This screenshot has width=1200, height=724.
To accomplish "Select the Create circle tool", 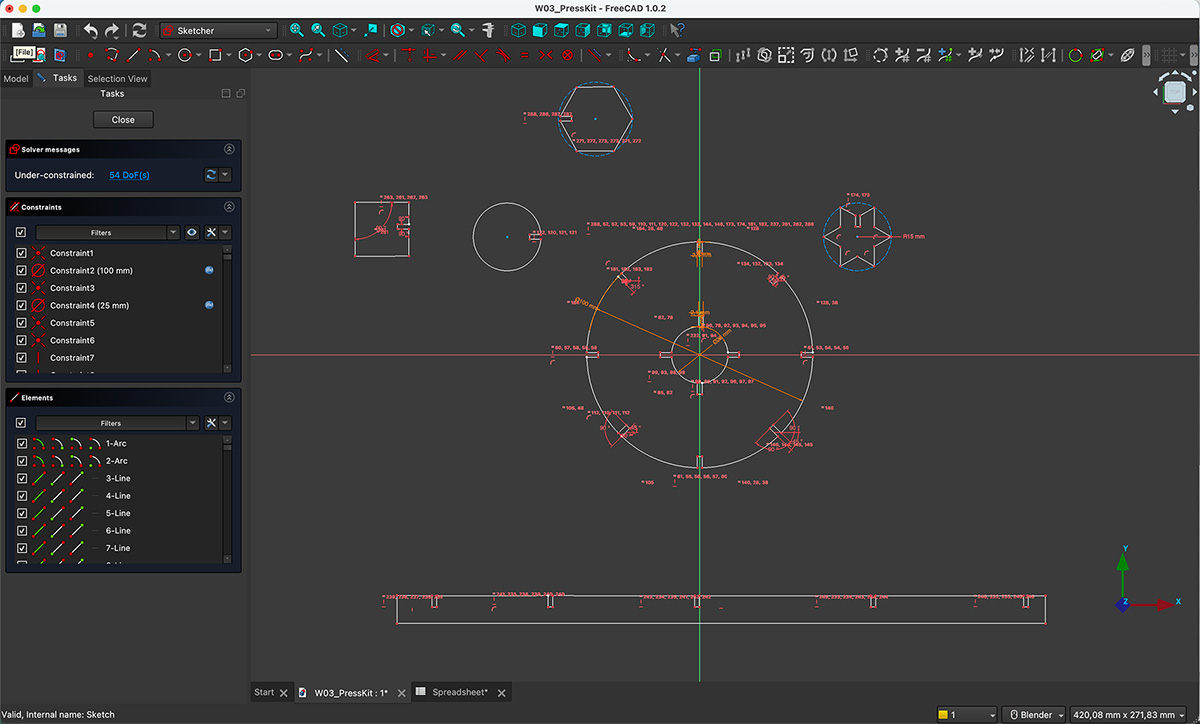I will 184,55.
